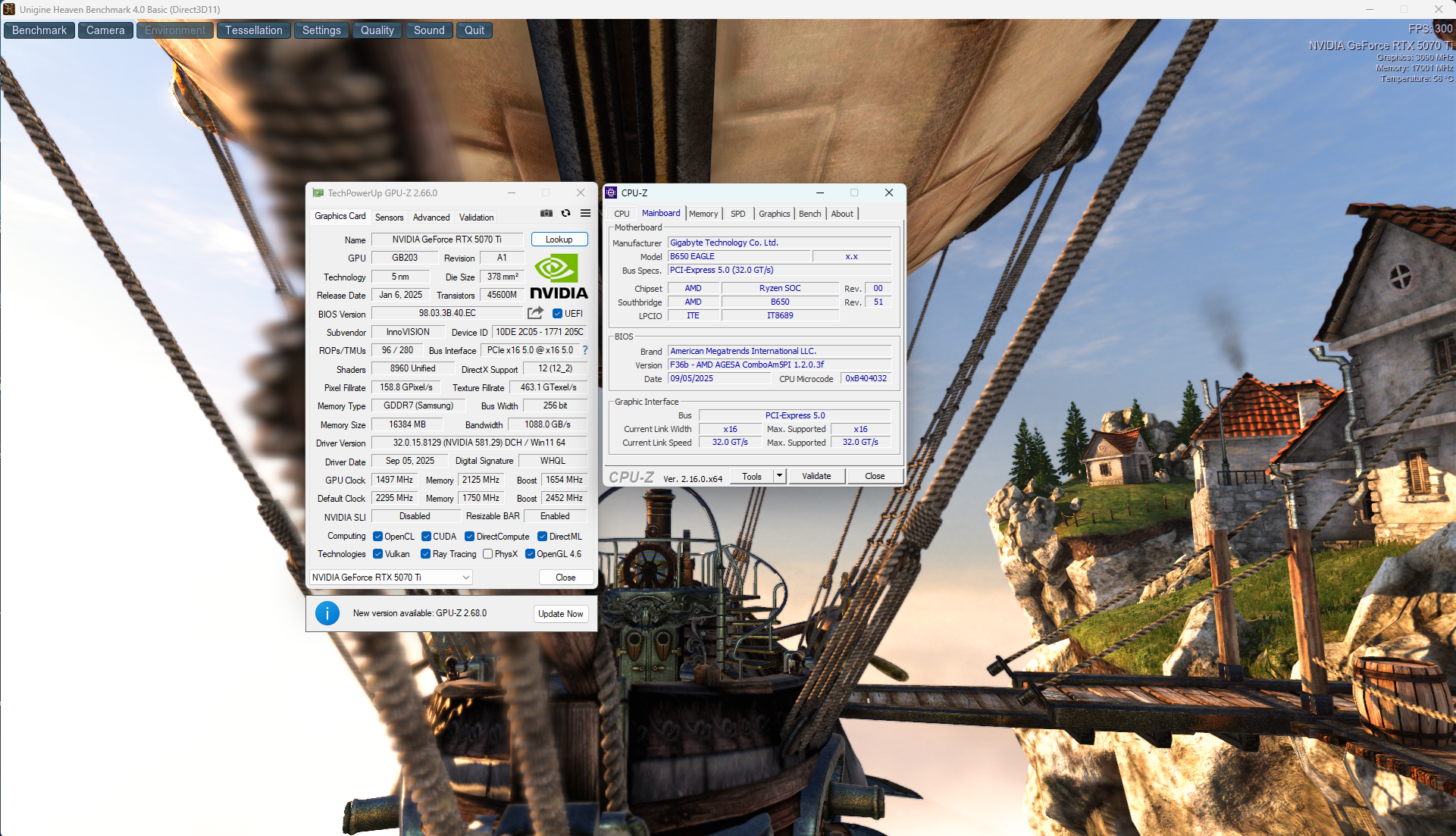
Task: Click the CPU-Z Validate button
Action: tap(816, 476)
